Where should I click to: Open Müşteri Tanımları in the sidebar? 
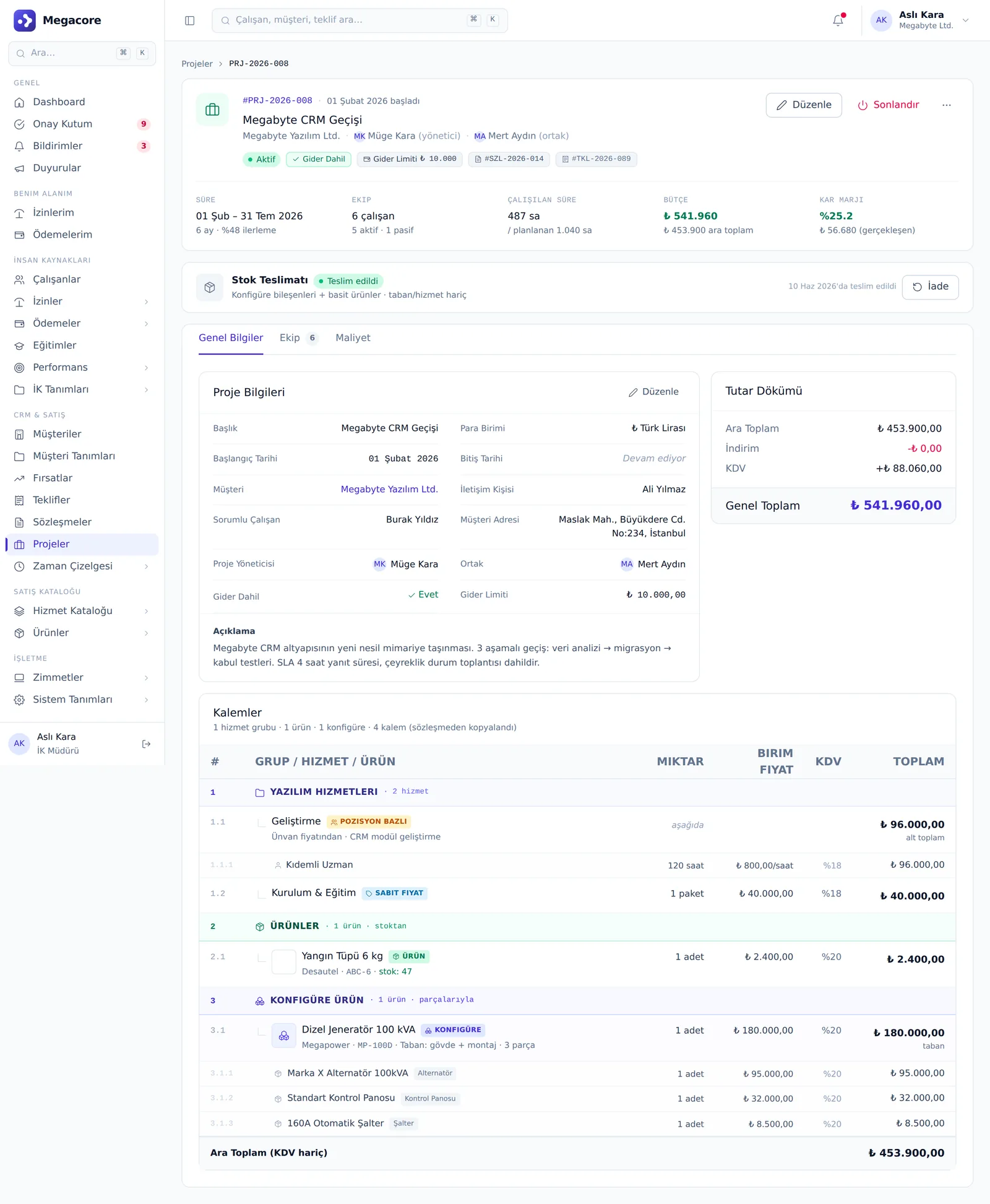click(x=82, y=456)
